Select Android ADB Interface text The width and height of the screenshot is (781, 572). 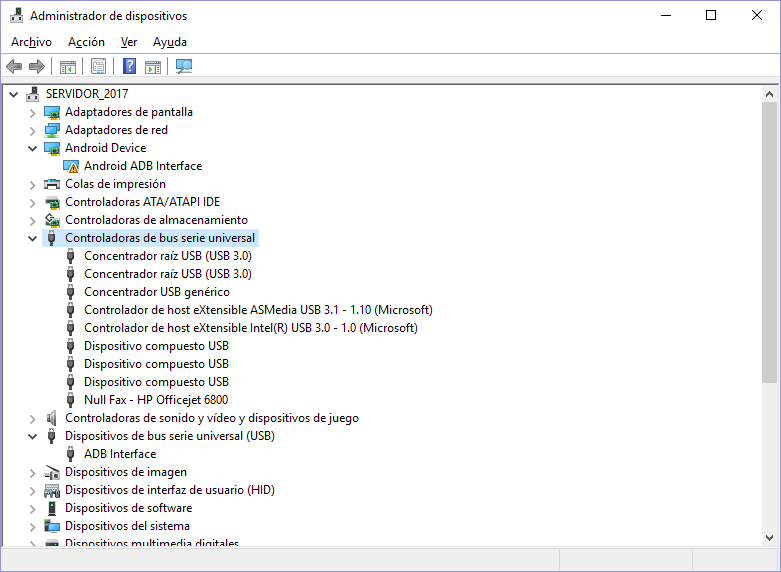tap(143, 166)
